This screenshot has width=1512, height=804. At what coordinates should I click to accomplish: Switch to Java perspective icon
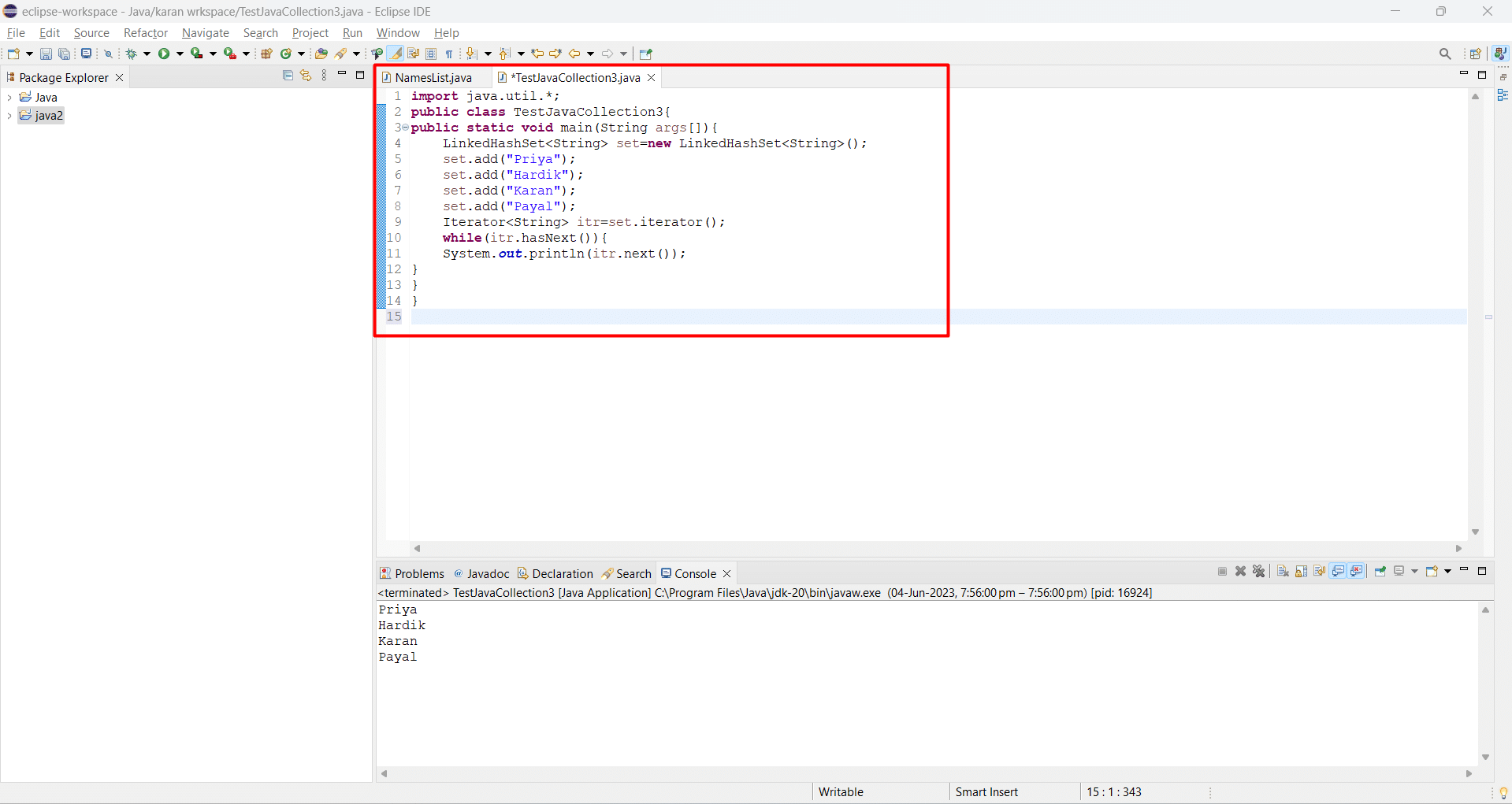pos(1500,54)
